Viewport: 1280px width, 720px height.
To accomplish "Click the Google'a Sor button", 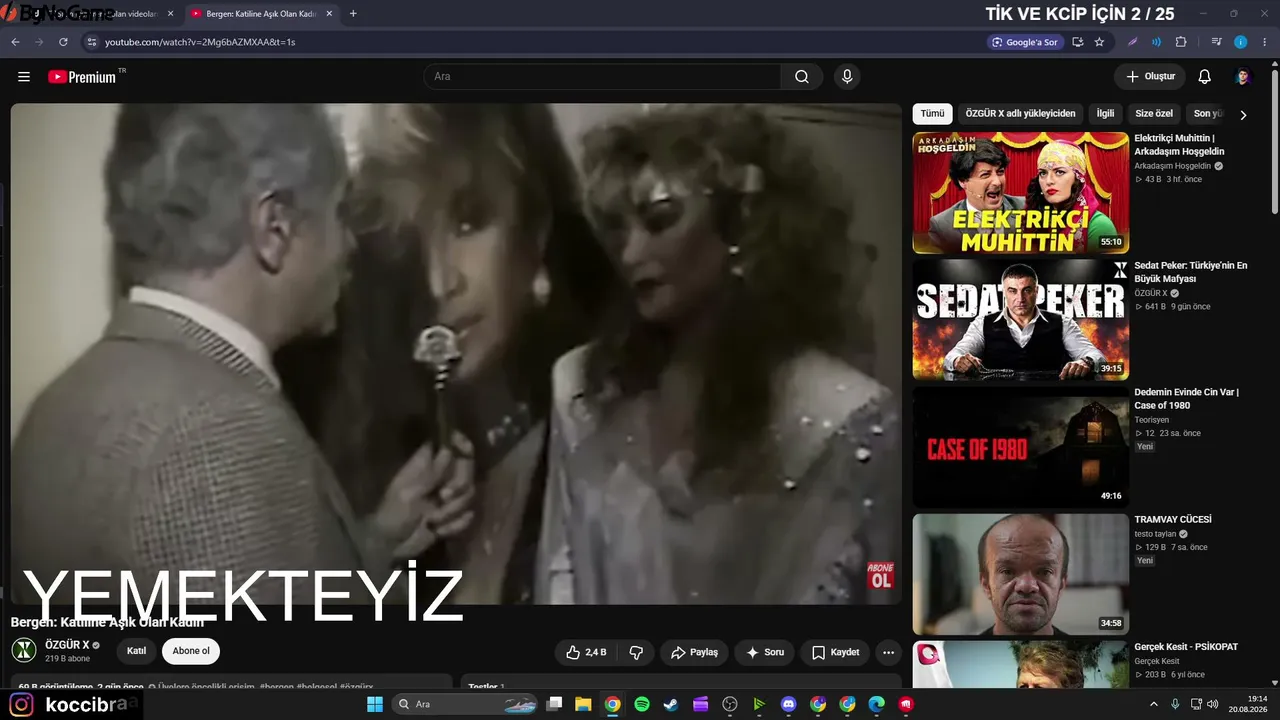I will pos(1024,42).
